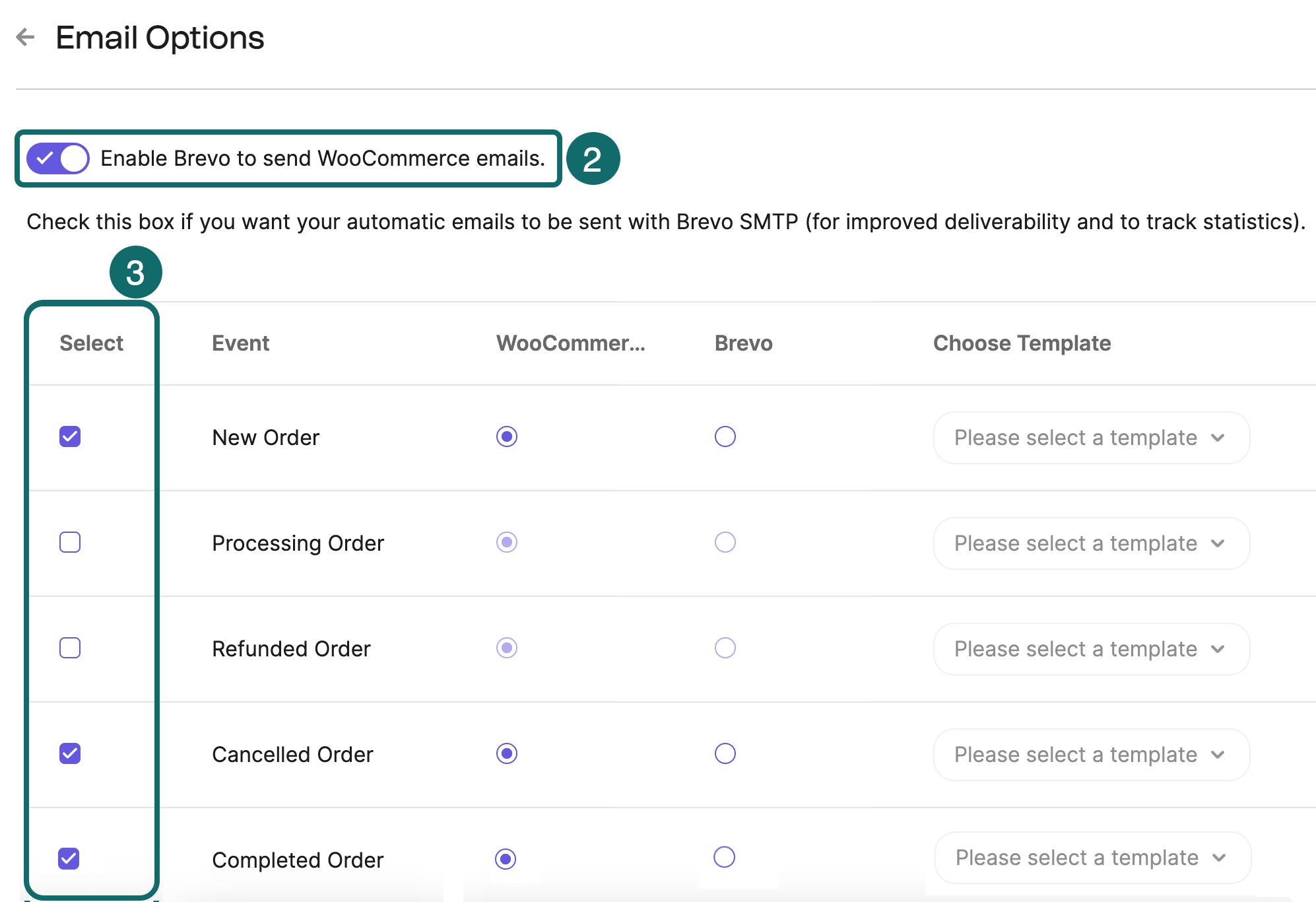Screen dimensions: 1316x902
Task: Click the New Order event label
Action: point(266,437)
